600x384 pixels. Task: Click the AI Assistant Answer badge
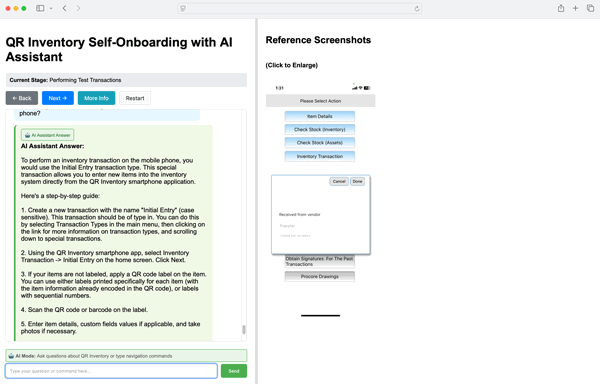point(47,135)
